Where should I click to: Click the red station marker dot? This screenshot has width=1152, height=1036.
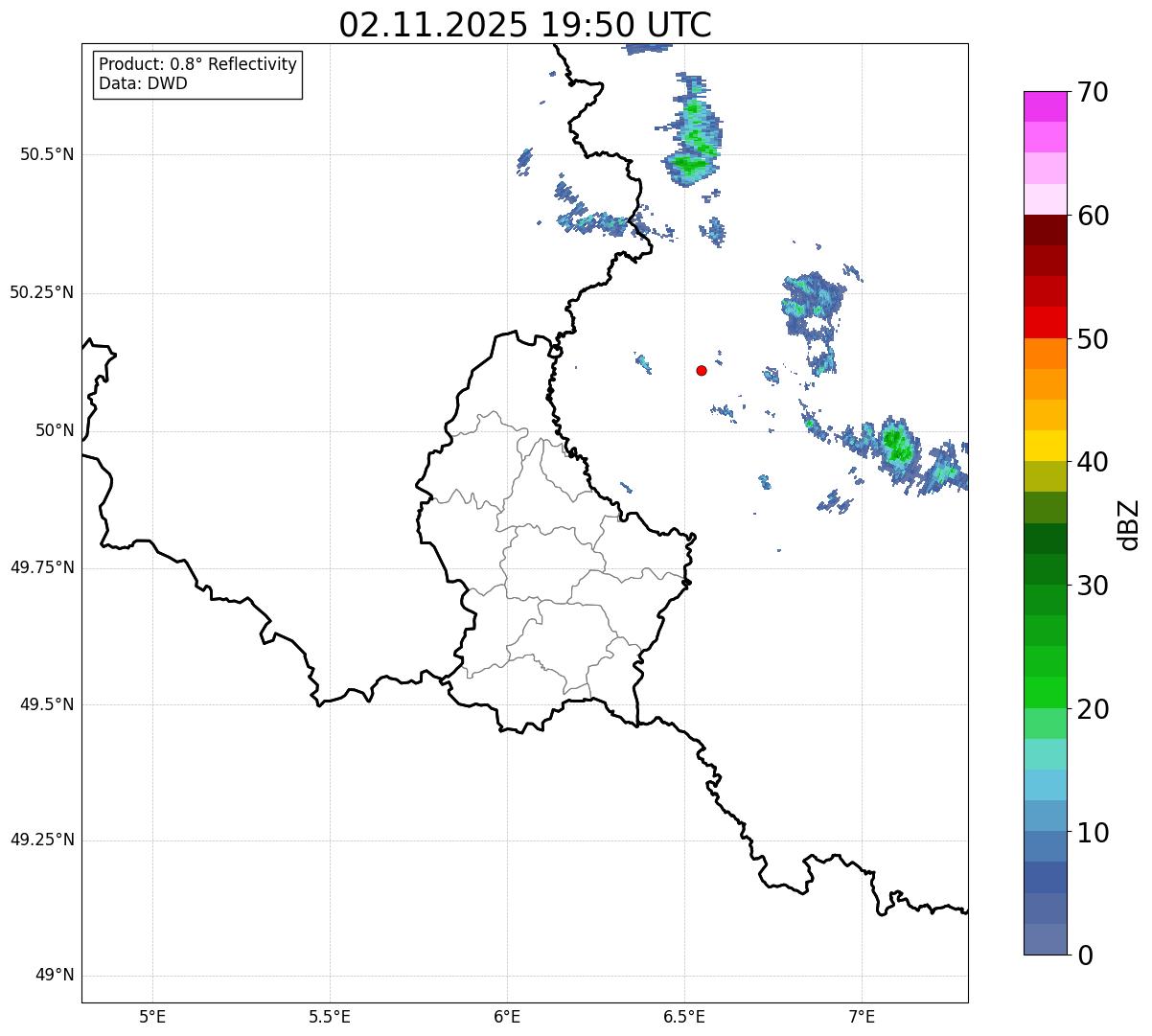click(x=702, y=370)
